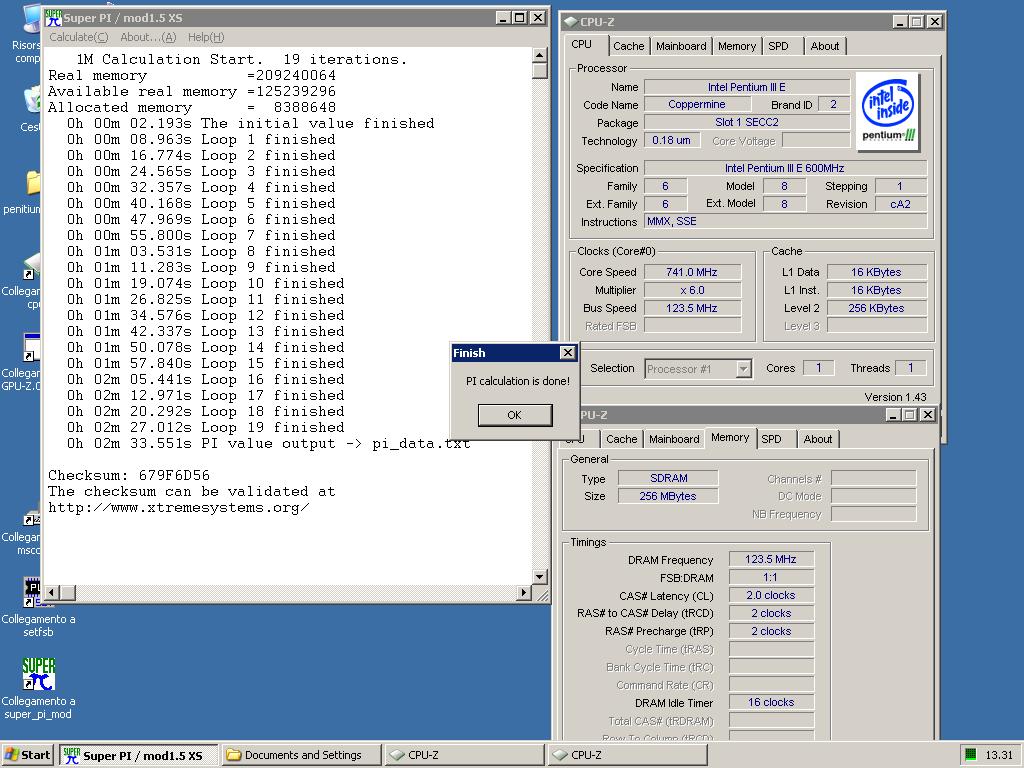Click the green system tray icon
Image resolution: width=1024 pixels, height=768 pixels.
point(970,755)
